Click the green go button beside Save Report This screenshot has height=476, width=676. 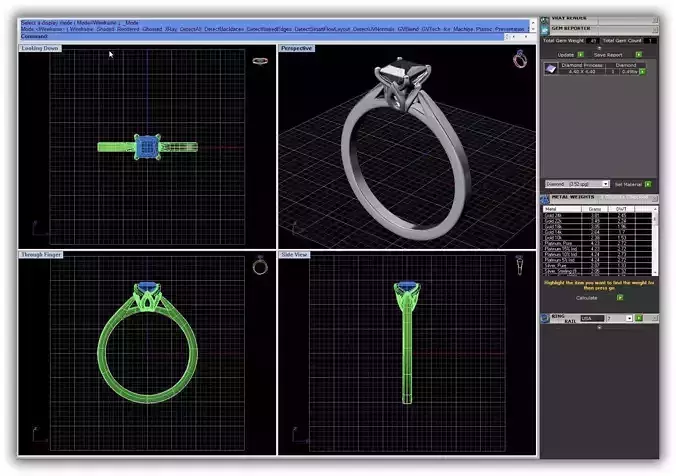(638, 55)
